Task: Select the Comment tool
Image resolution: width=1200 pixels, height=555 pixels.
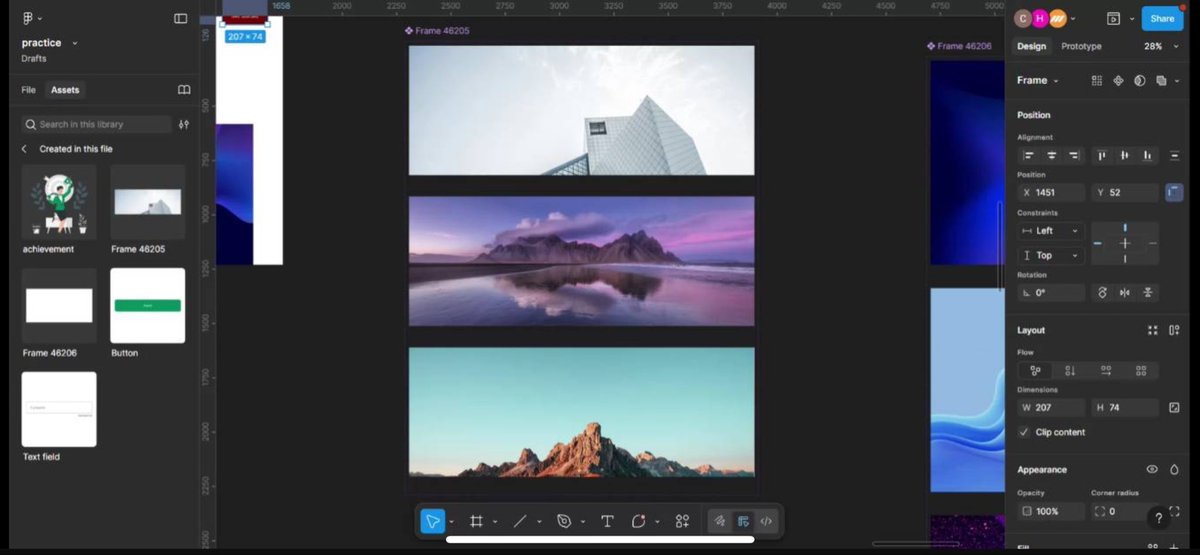Action: coord(639,521)
